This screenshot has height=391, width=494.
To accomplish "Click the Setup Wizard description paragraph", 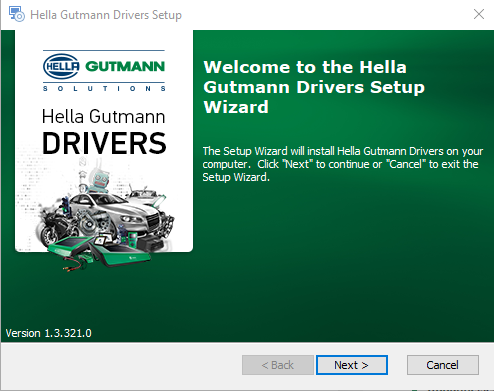I will tap(343, 164).
